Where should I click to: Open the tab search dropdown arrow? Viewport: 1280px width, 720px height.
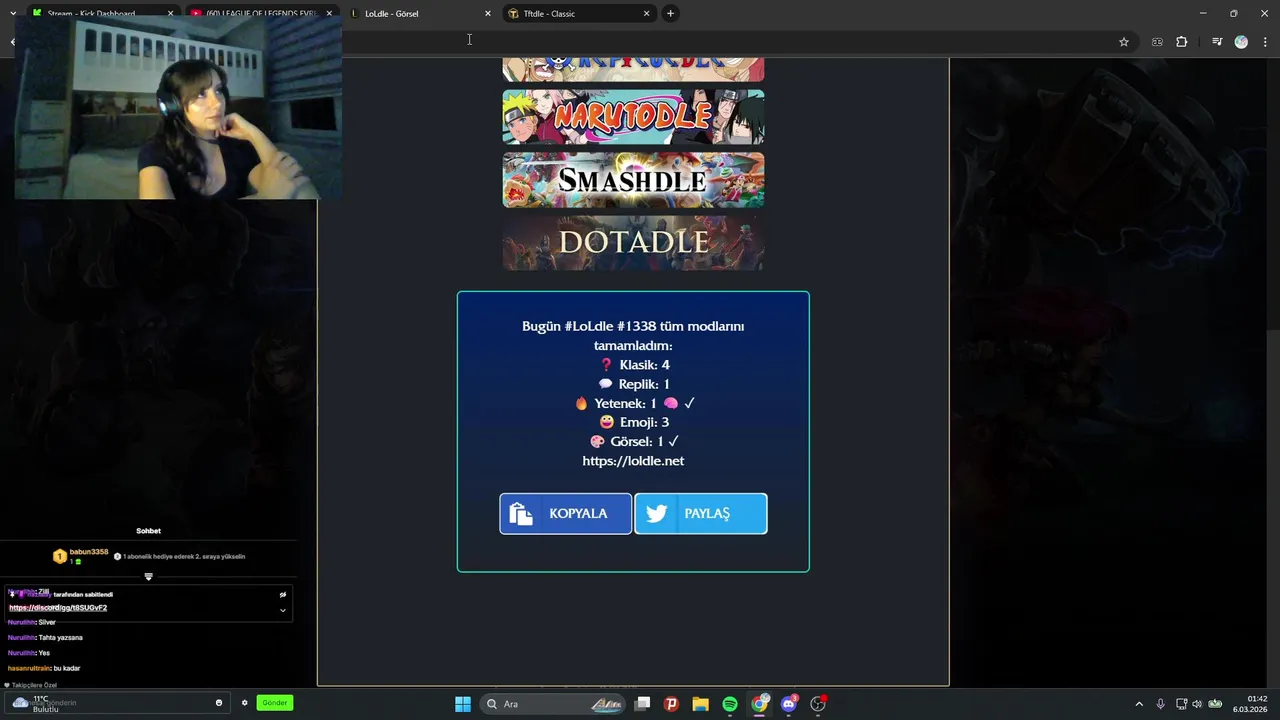[12, 14]
